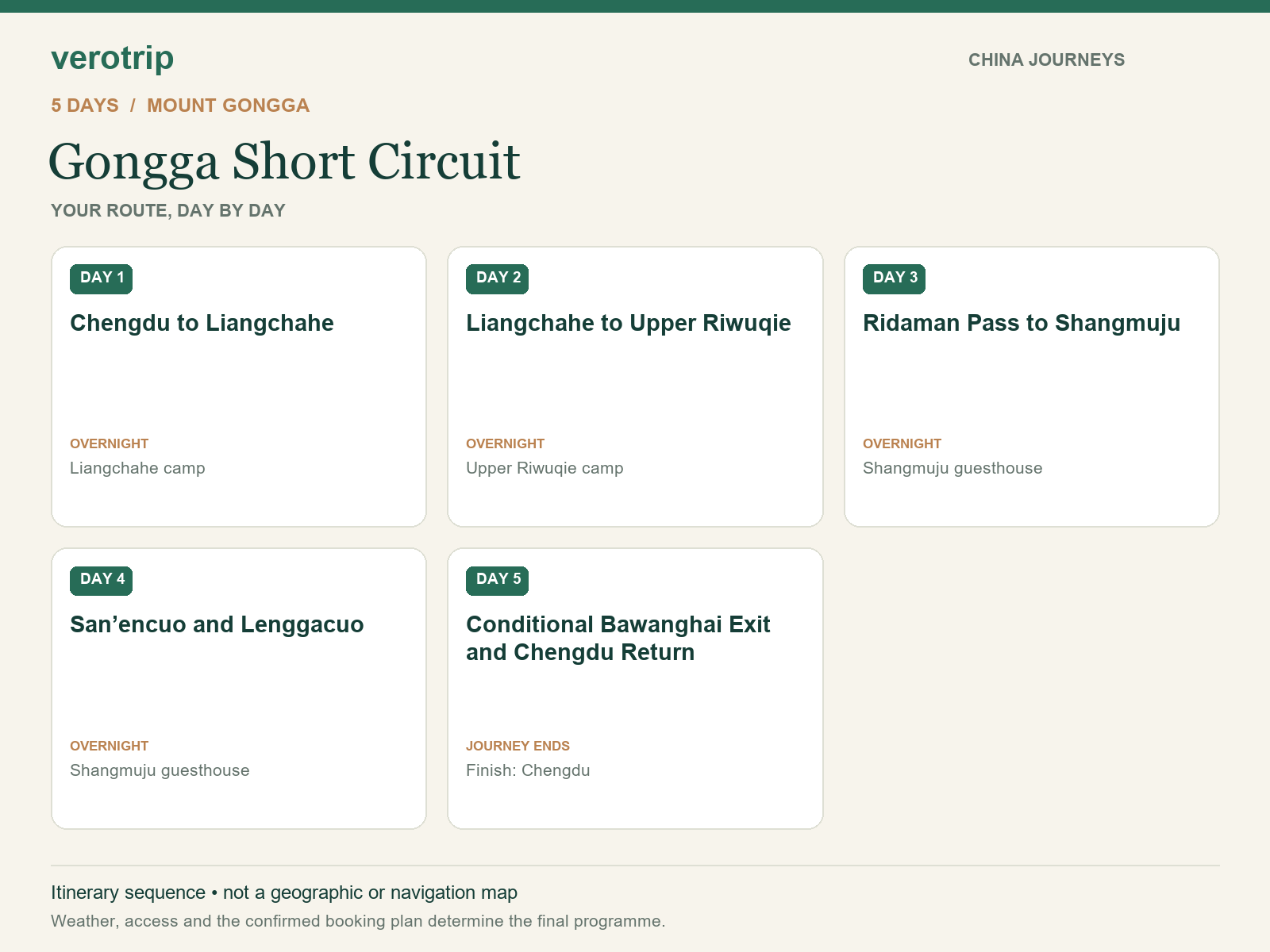Click Upper Riwuqie camp overnight text
1270x952 pixels.
click(545, 468)
